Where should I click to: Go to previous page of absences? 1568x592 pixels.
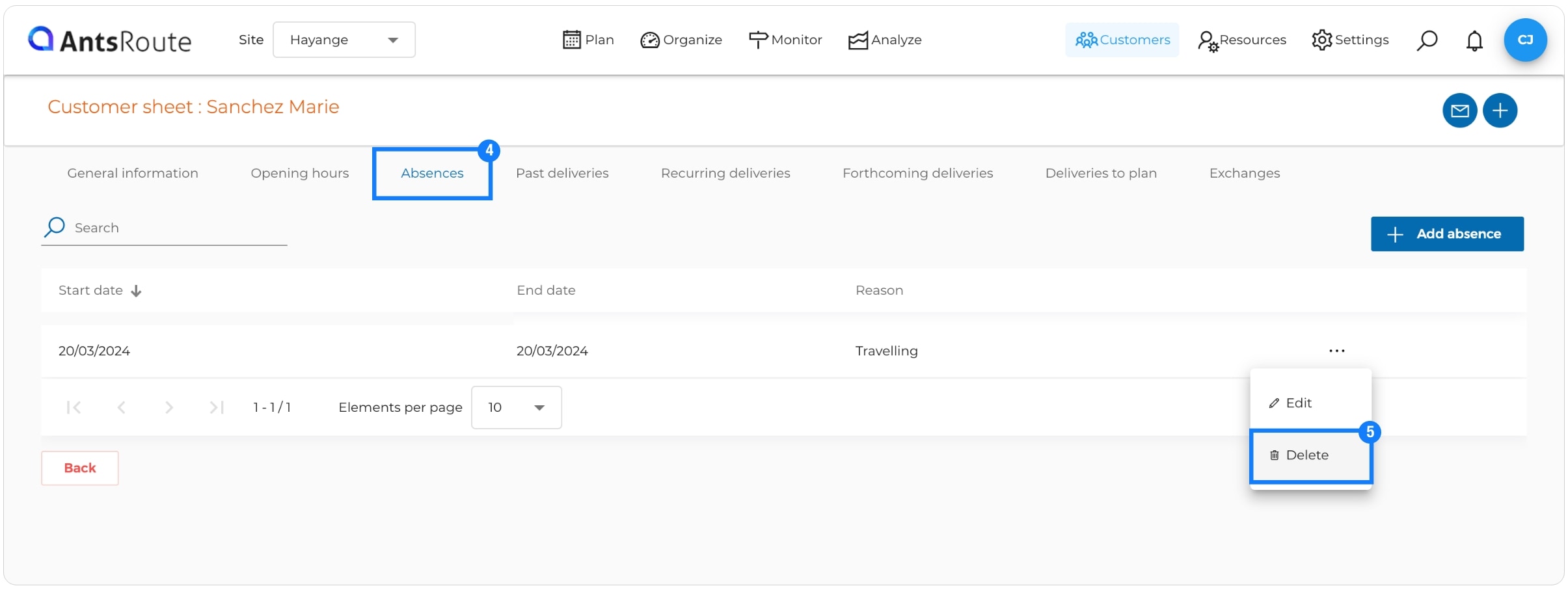(x=121, y=407)
